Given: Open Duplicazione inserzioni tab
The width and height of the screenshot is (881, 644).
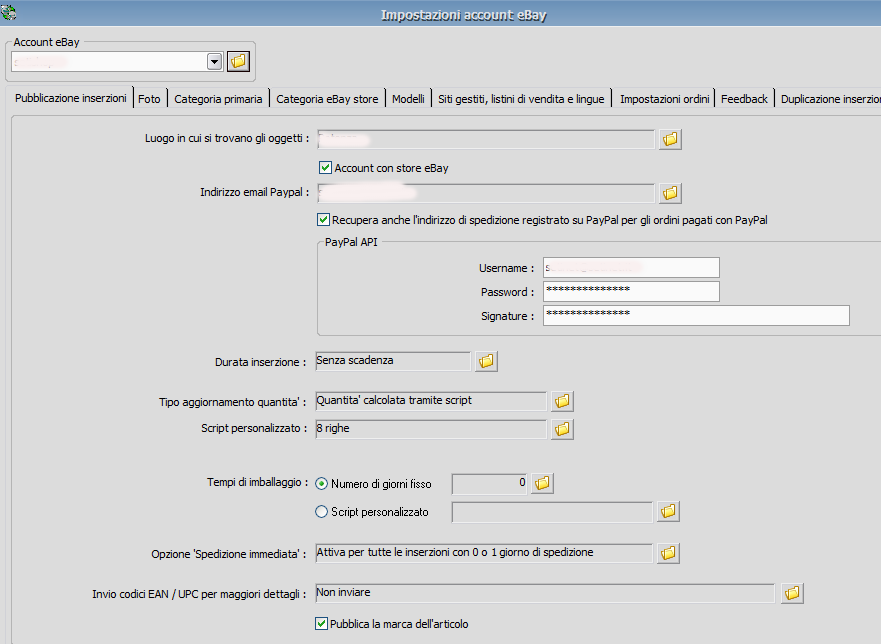Looking at the screenshot, I should [x=829, y=99].
